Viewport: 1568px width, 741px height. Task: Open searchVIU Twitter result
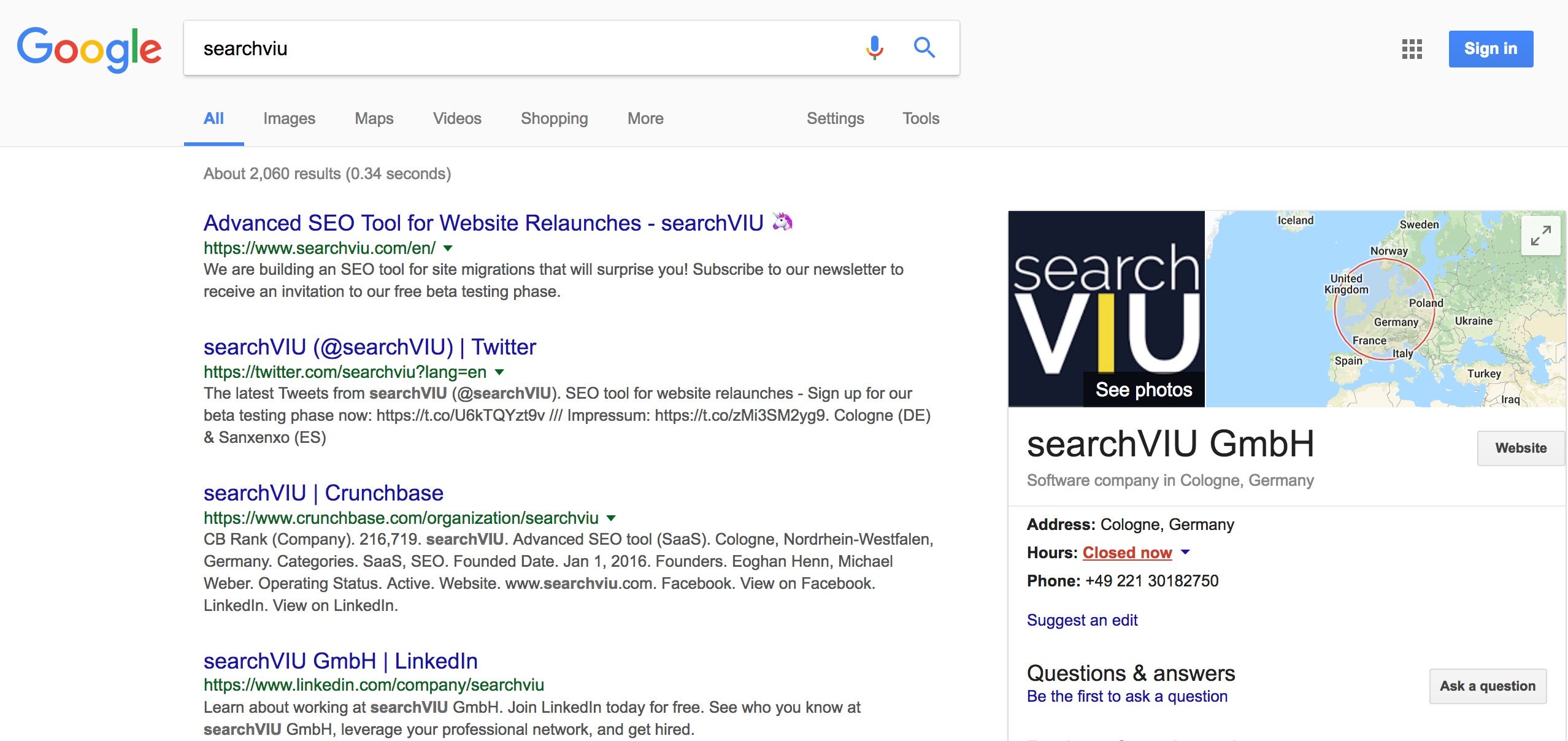tap(370, 347)
